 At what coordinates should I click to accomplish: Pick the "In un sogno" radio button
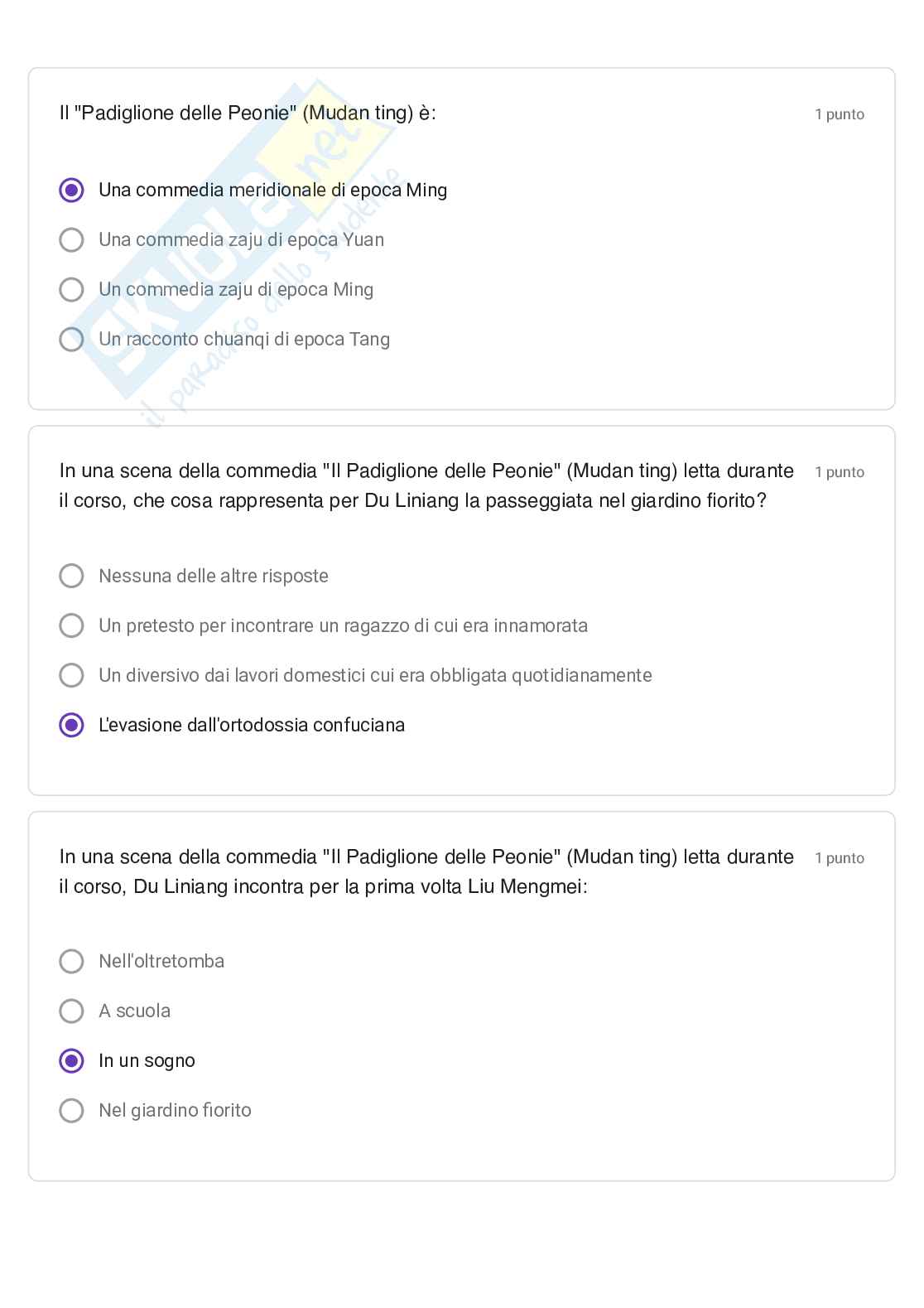tap(72, 1060)
